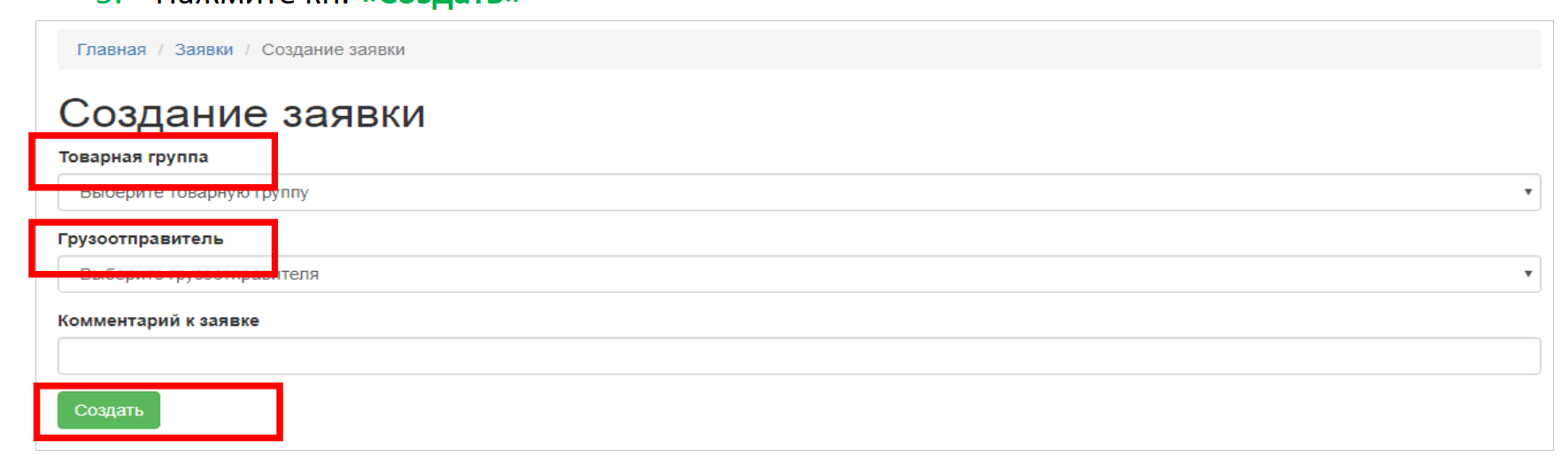Viewport: 1568px width, 464px height.
Task: Go to Заявки breadcrumb link
Action: (204, 50)
